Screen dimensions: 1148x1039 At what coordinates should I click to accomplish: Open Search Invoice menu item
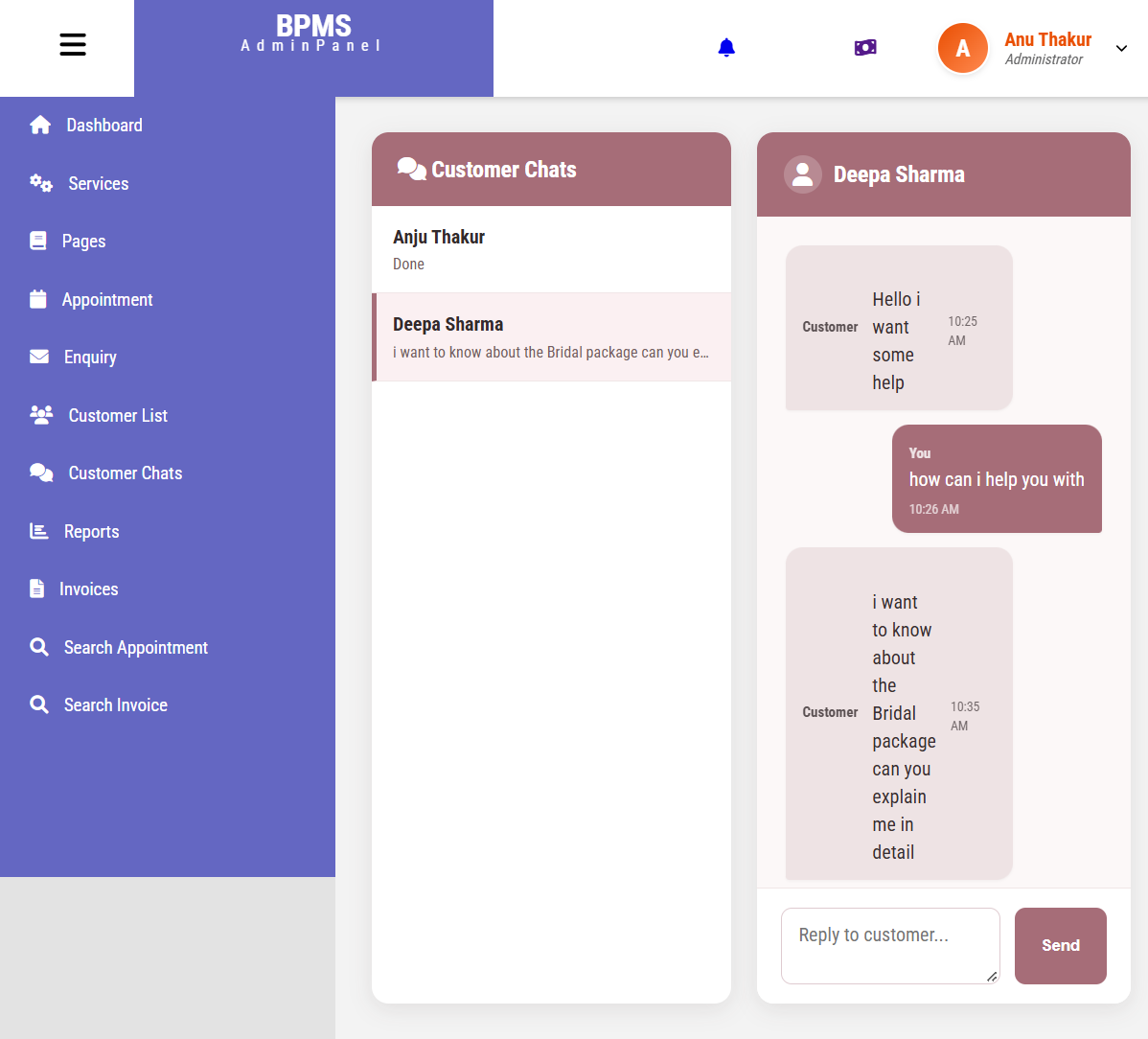coord(116,705)
